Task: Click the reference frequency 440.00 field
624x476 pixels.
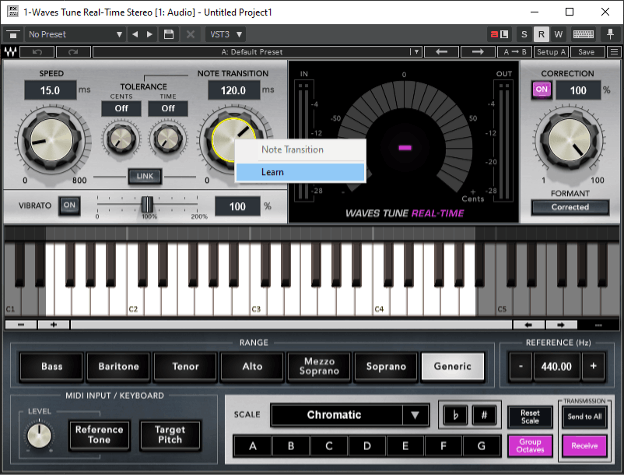Action: [x=556, y=367]
